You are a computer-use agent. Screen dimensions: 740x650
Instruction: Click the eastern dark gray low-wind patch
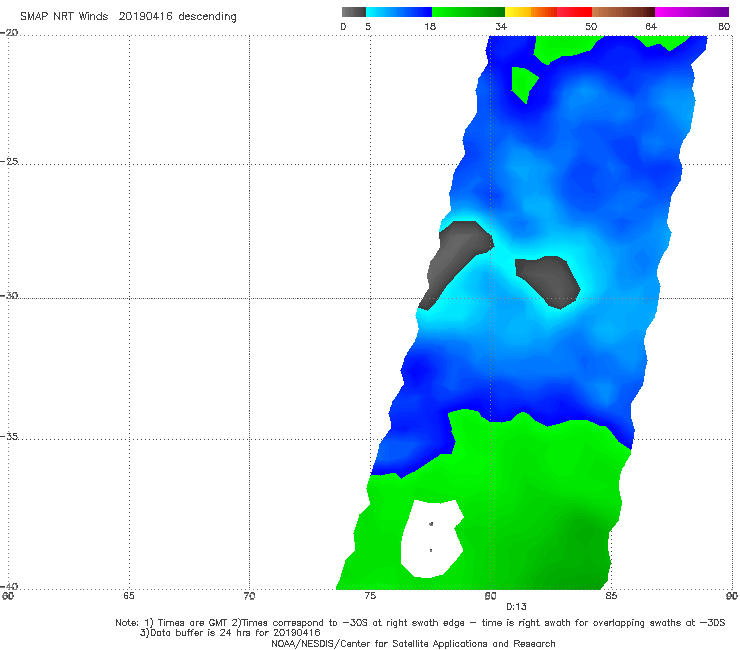pos(550,281)
